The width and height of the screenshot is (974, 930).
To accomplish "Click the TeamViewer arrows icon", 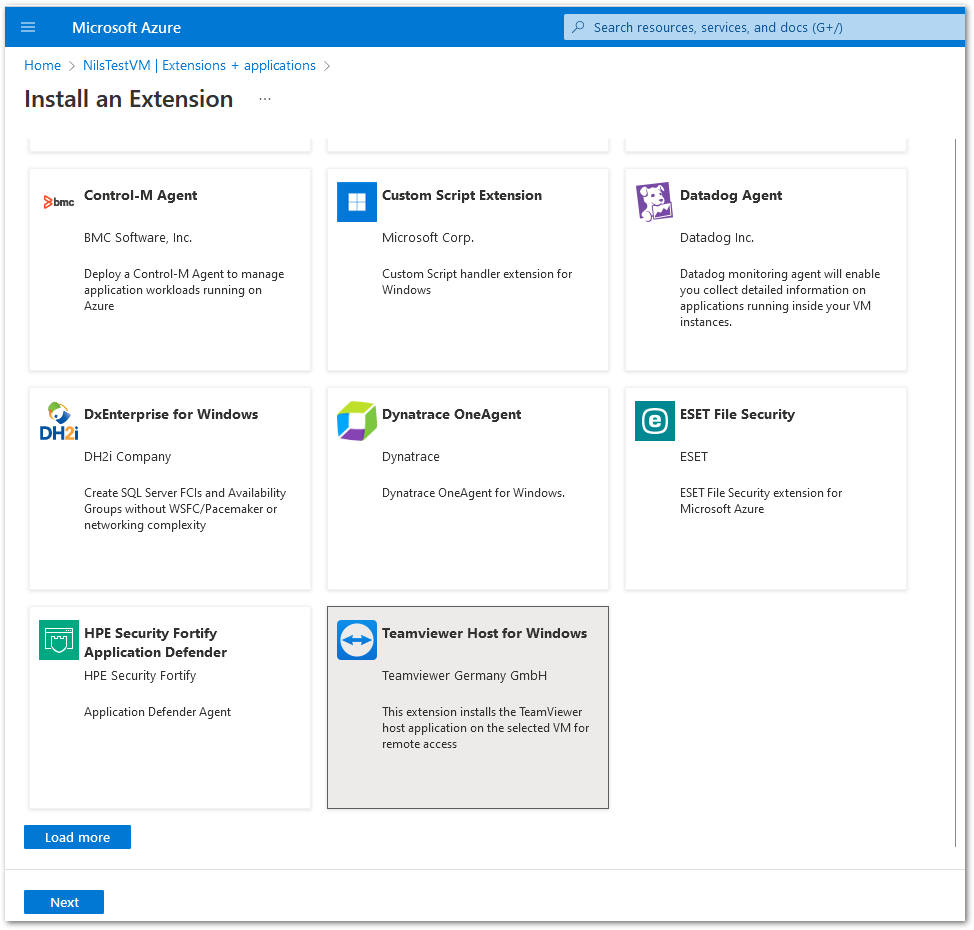I will tap(356, 640).
